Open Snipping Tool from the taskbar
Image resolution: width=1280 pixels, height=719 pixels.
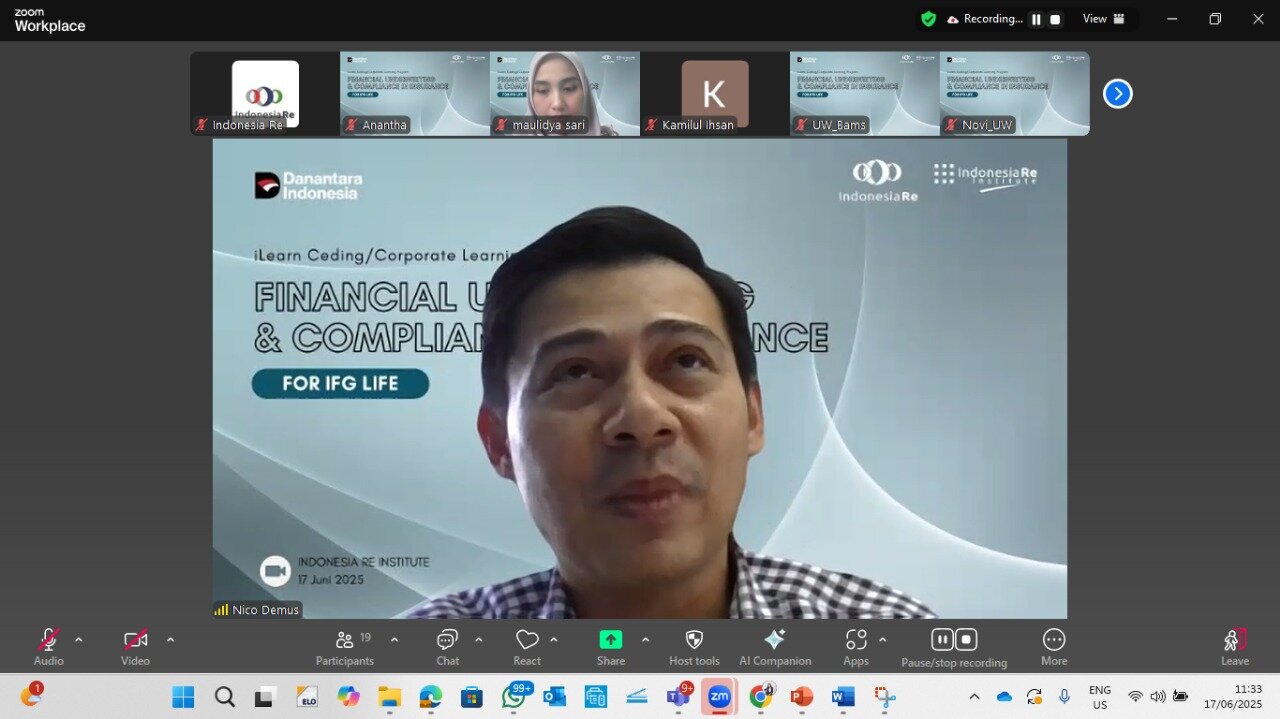coord(884,697)
